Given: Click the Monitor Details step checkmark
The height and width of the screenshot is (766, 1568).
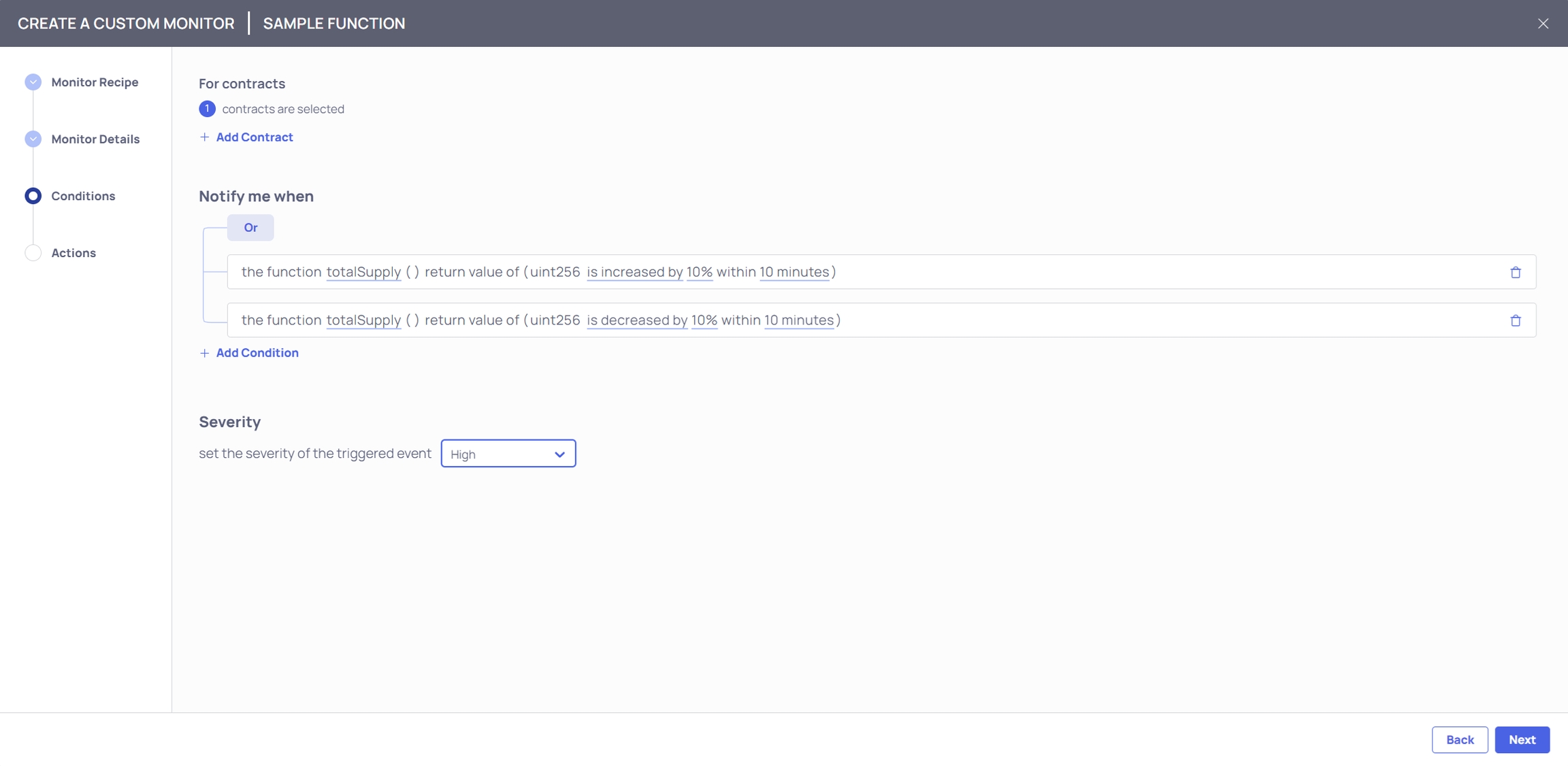Looking at the screenshot, I should 33,139.
